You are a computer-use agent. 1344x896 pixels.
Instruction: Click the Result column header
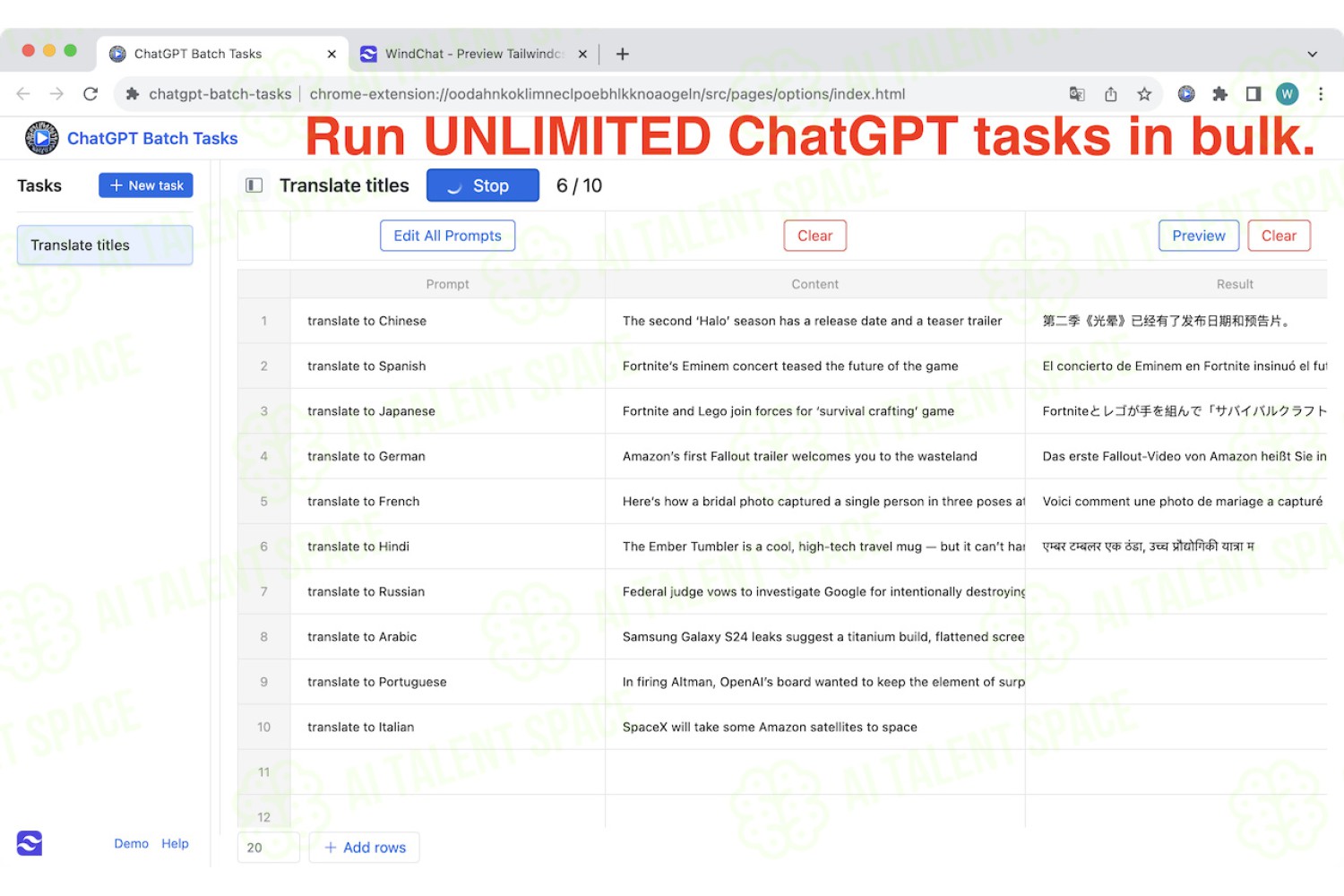pos(1176,284)
